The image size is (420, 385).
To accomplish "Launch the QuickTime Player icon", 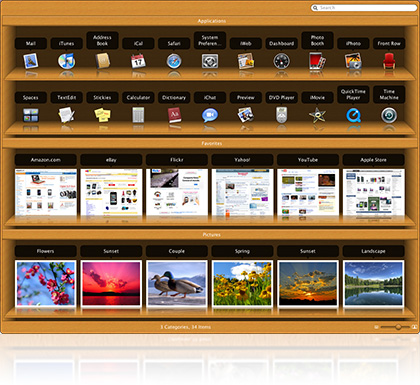I will [x=353, y=115].
